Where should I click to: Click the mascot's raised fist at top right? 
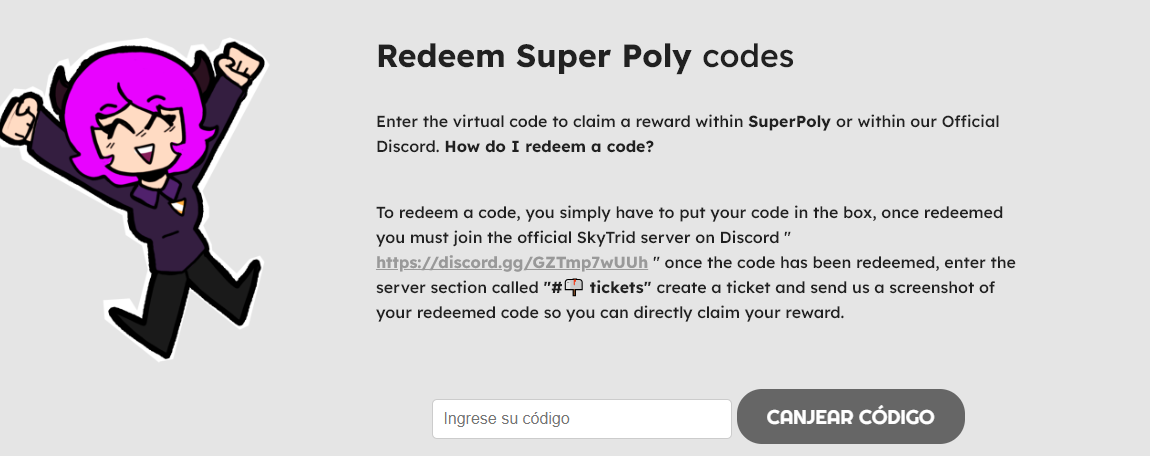(x=240, y=64)
